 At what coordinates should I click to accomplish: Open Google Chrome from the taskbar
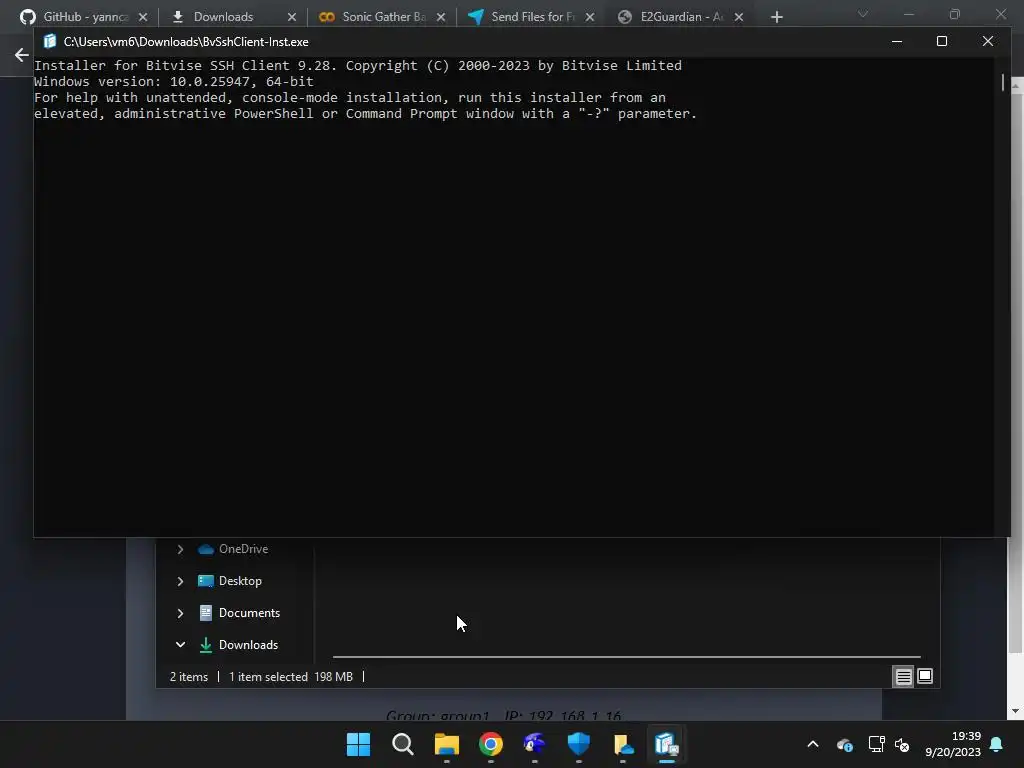click(490, 744)
